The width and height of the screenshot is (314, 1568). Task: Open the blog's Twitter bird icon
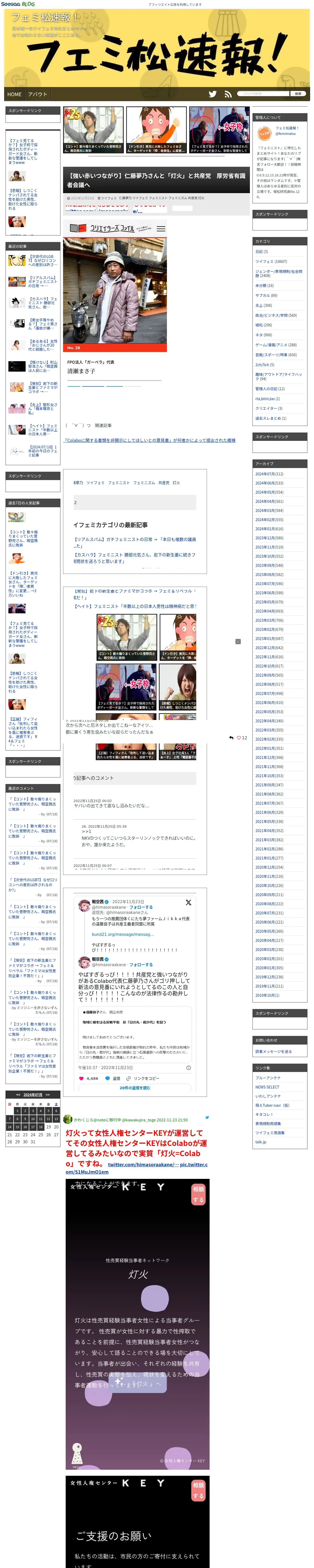(212, 94)
